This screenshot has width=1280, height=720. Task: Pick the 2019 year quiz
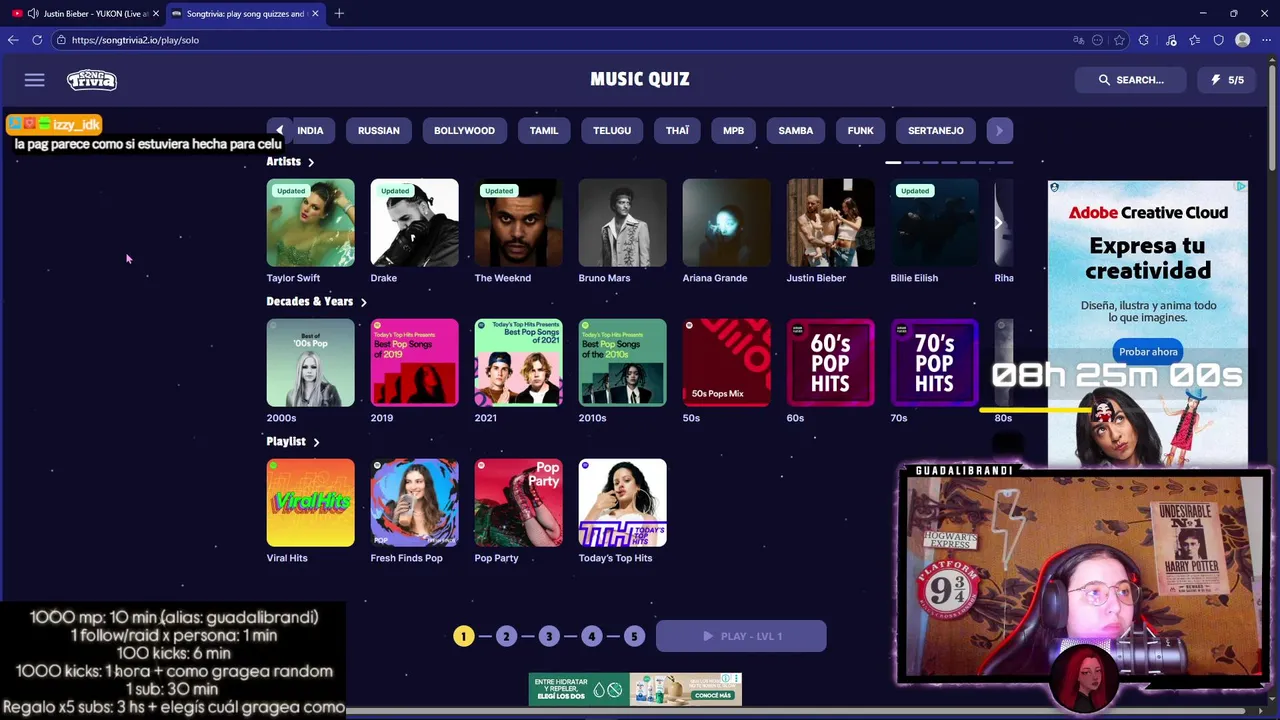click(x=414, y=363)
